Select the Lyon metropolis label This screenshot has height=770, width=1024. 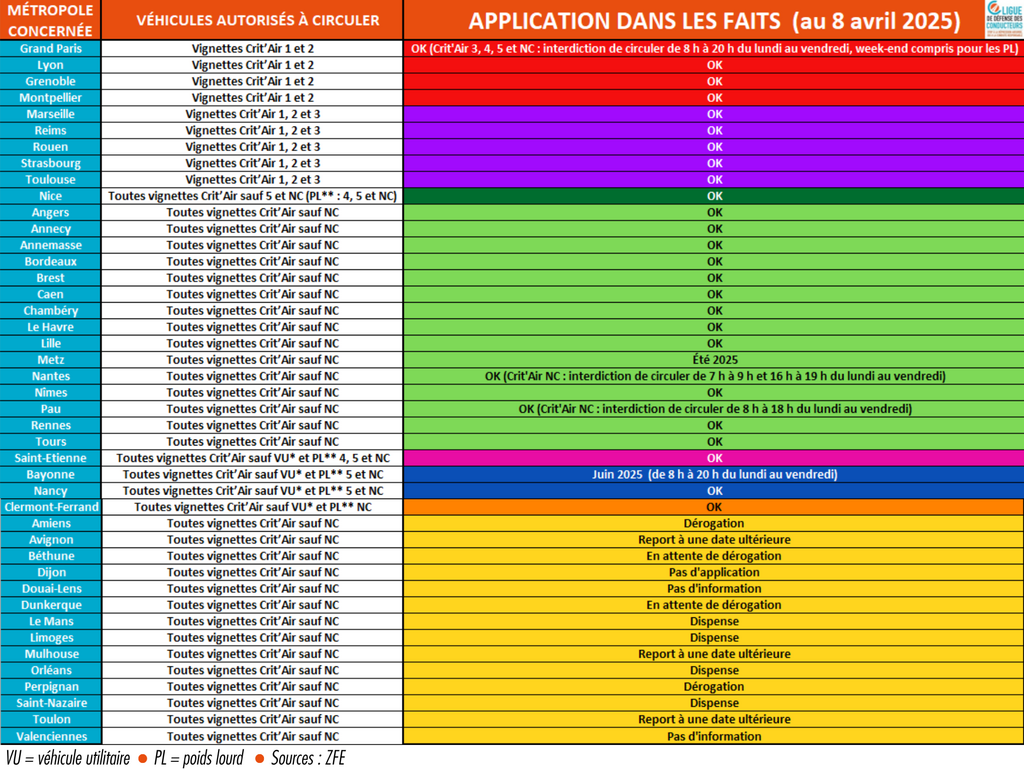(50, 65)
